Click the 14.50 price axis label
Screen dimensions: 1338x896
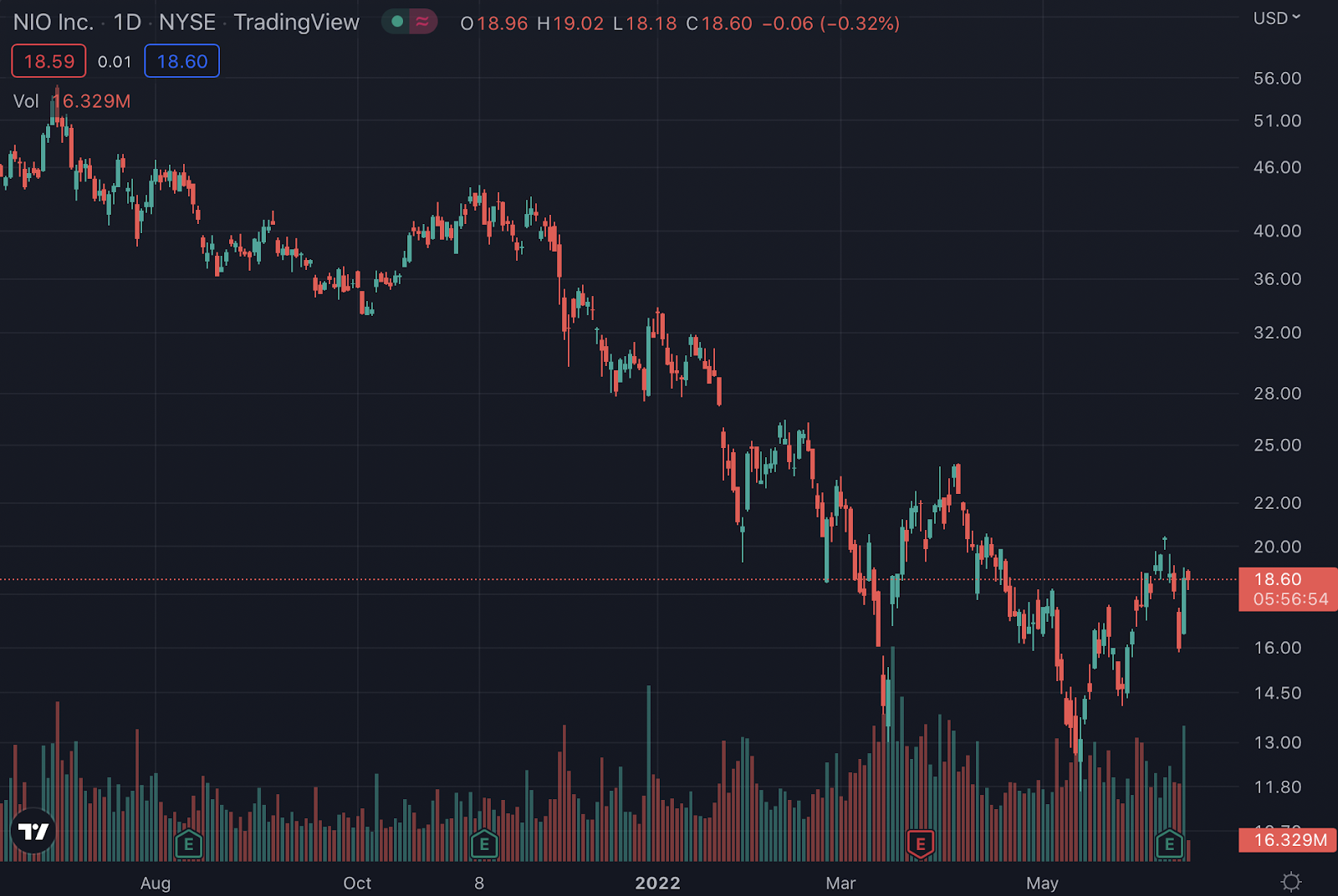[x=1277, y=693]
